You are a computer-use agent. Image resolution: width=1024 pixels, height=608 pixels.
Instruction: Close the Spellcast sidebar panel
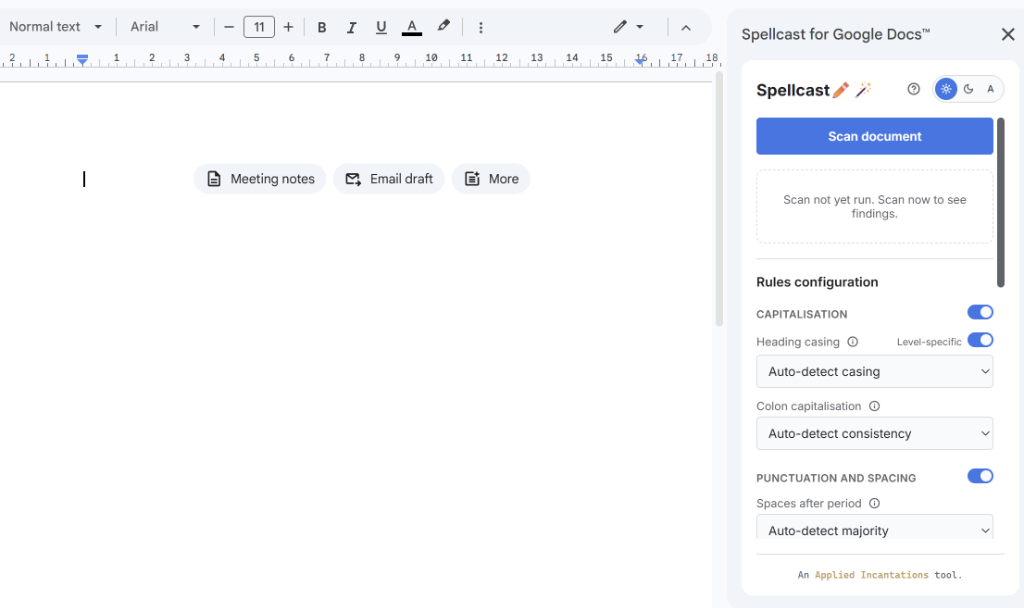pyautogui.click(x=1008, y=35)
